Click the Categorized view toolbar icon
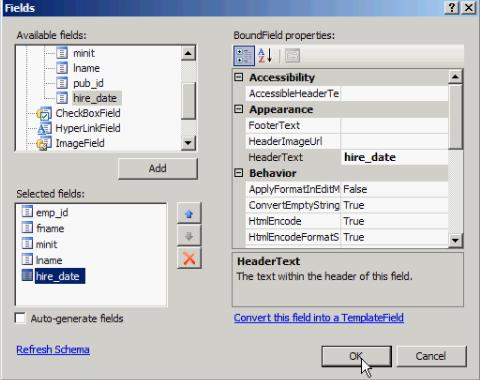 click(244, 56)
